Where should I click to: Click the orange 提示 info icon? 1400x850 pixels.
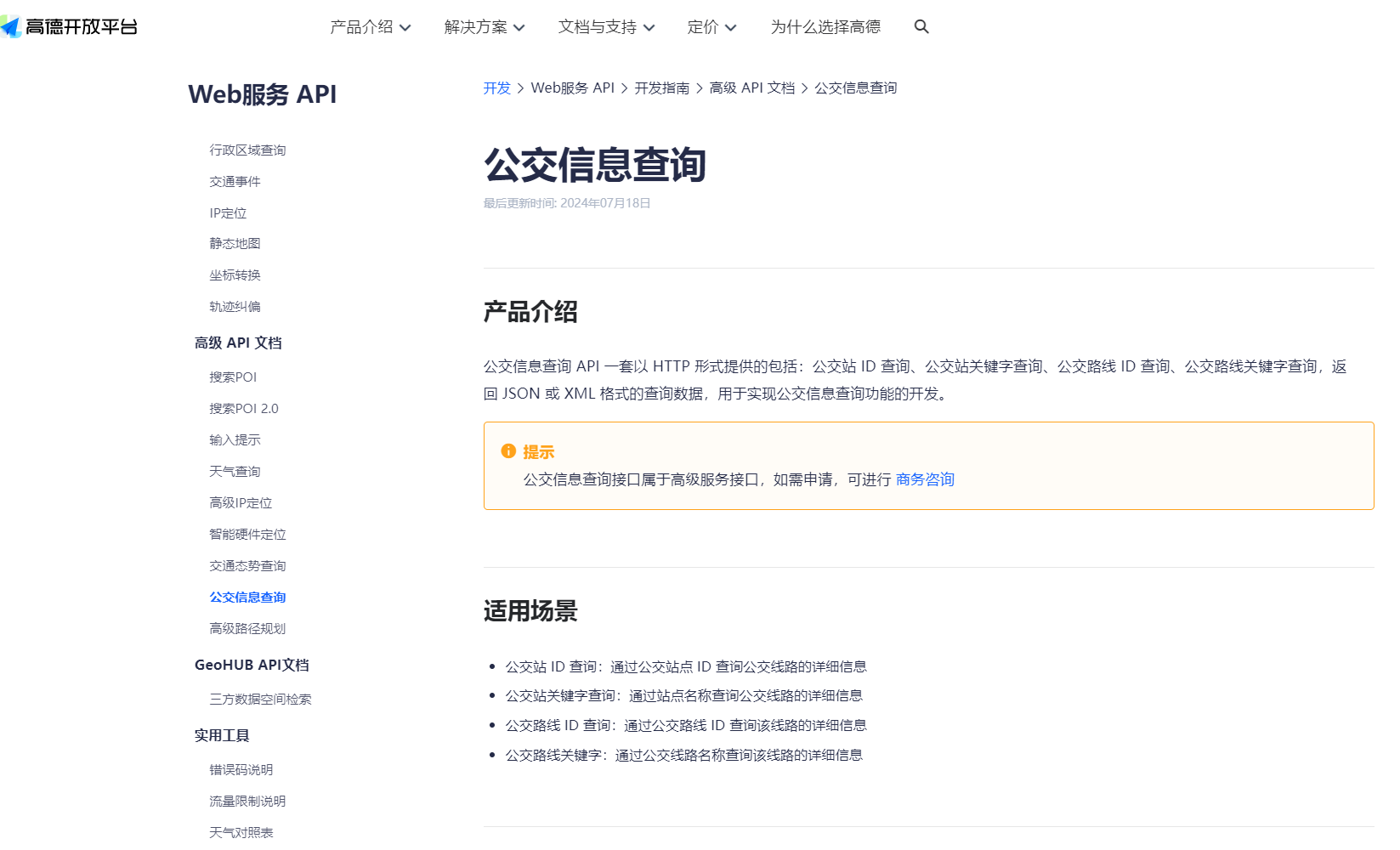coord(508,451)
